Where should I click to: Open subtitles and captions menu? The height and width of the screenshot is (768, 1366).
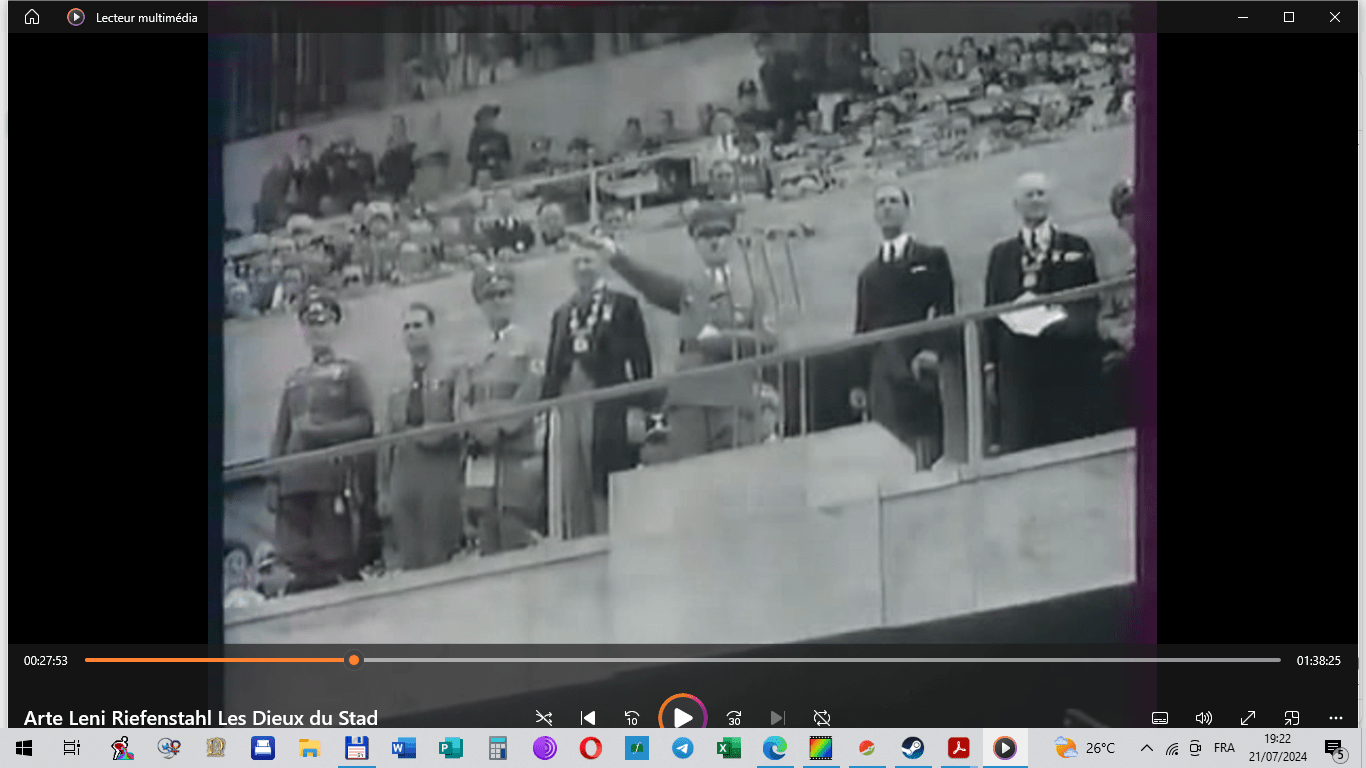tap(1160, 718)
